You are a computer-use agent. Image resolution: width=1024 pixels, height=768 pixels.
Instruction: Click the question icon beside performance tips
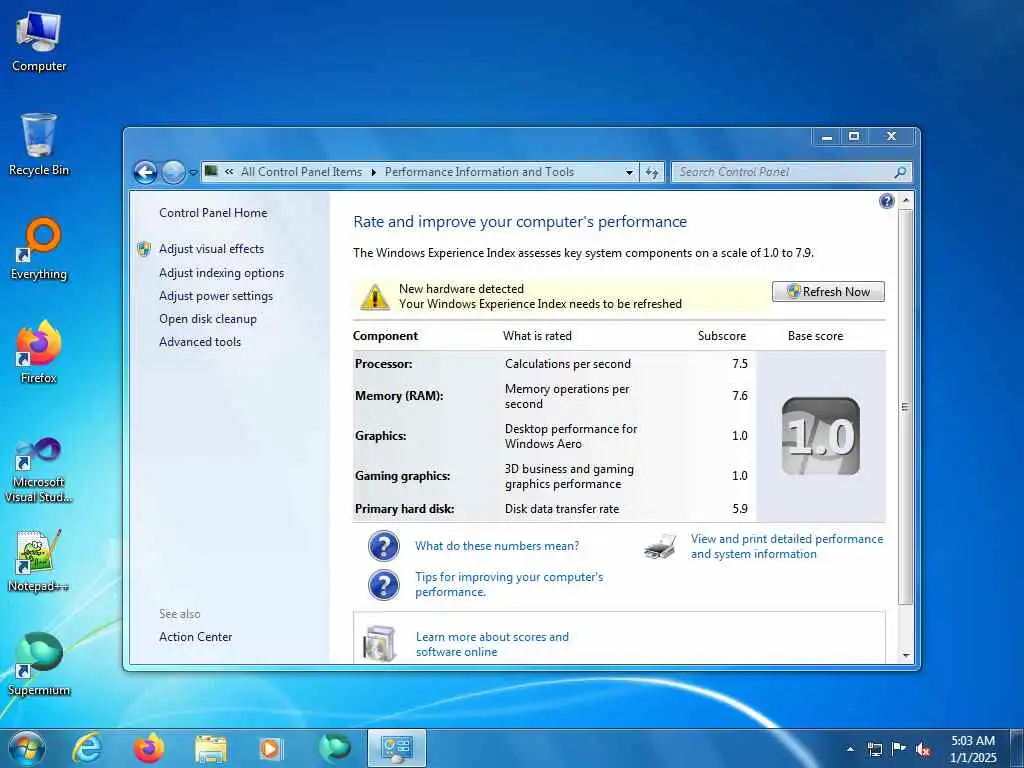click(383, 584)
